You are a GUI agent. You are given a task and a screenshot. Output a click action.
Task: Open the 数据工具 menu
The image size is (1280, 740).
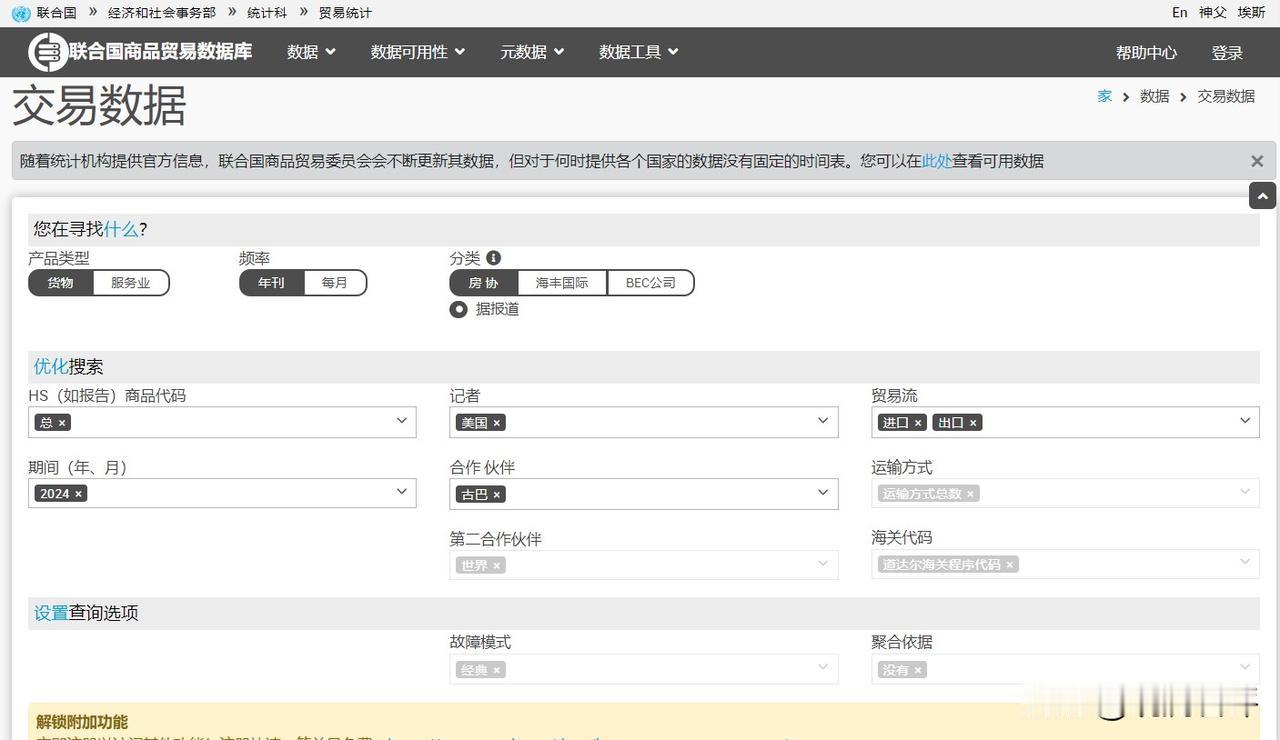[637, 52]
